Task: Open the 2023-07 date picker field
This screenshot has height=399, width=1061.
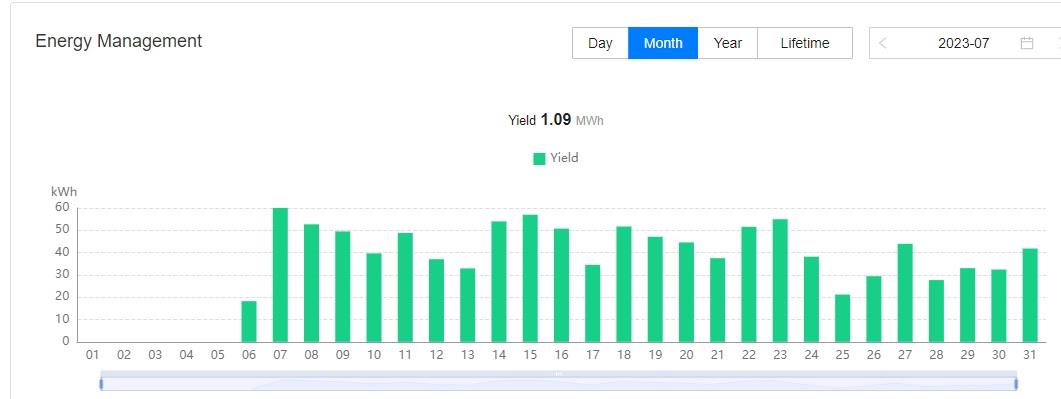Action: 964,43
